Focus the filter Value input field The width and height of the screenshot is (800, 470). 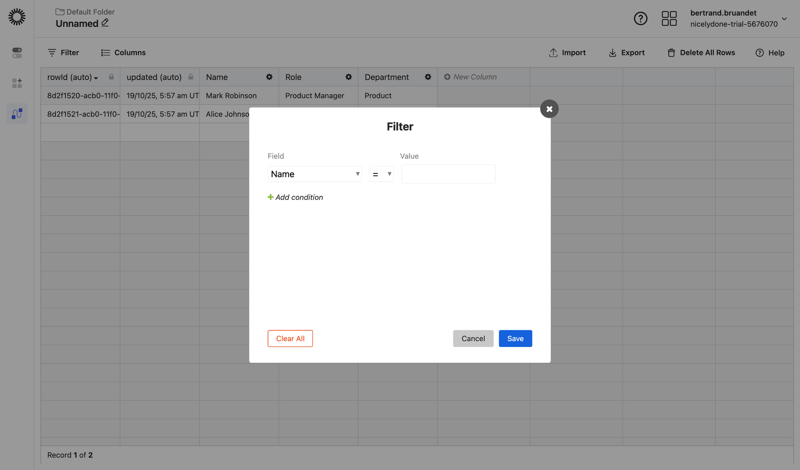[x=448, y=174]
